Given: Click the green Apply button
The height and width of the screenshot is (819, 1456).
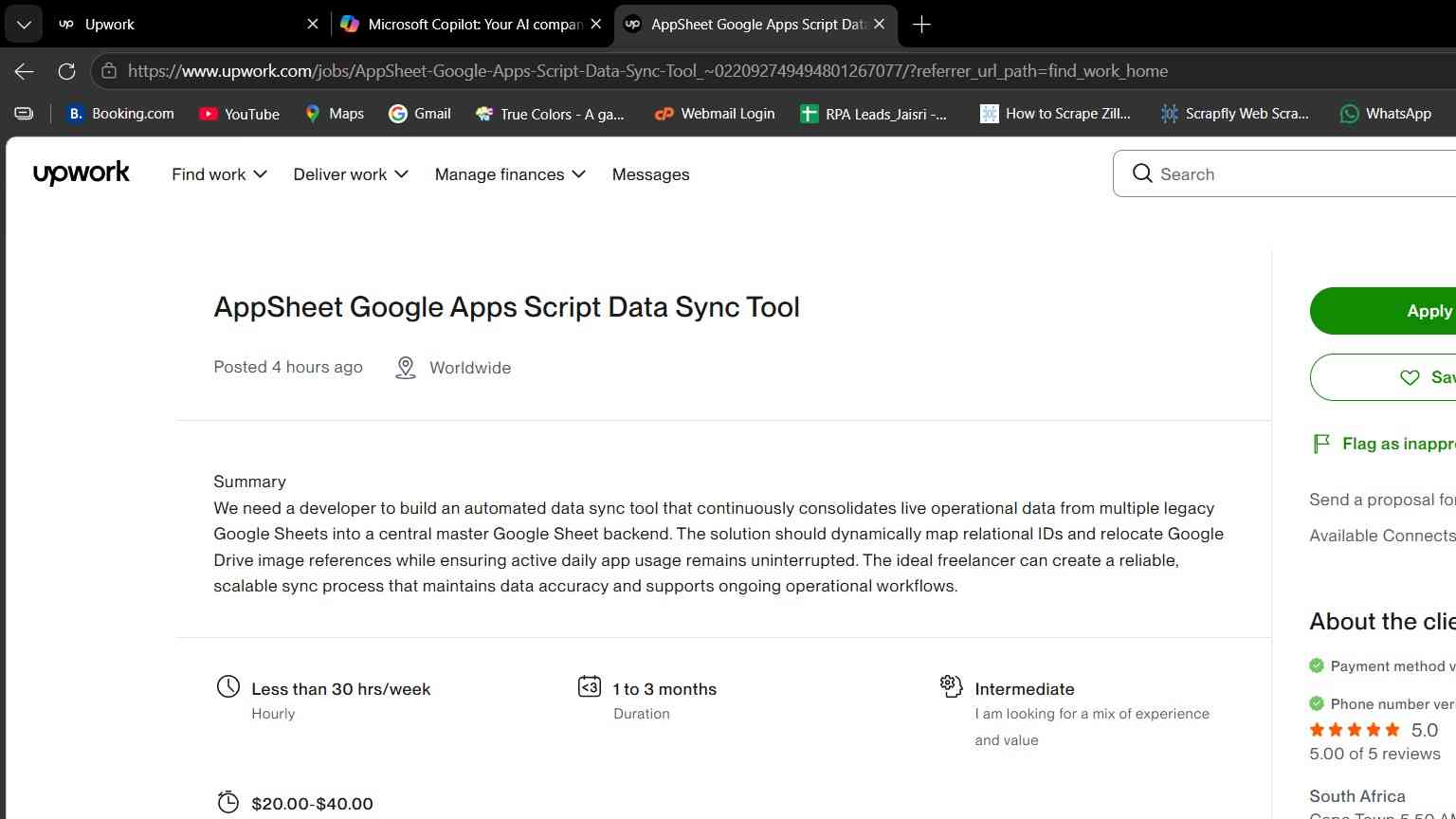Looking at the screenshot, I should (1383, 311).
